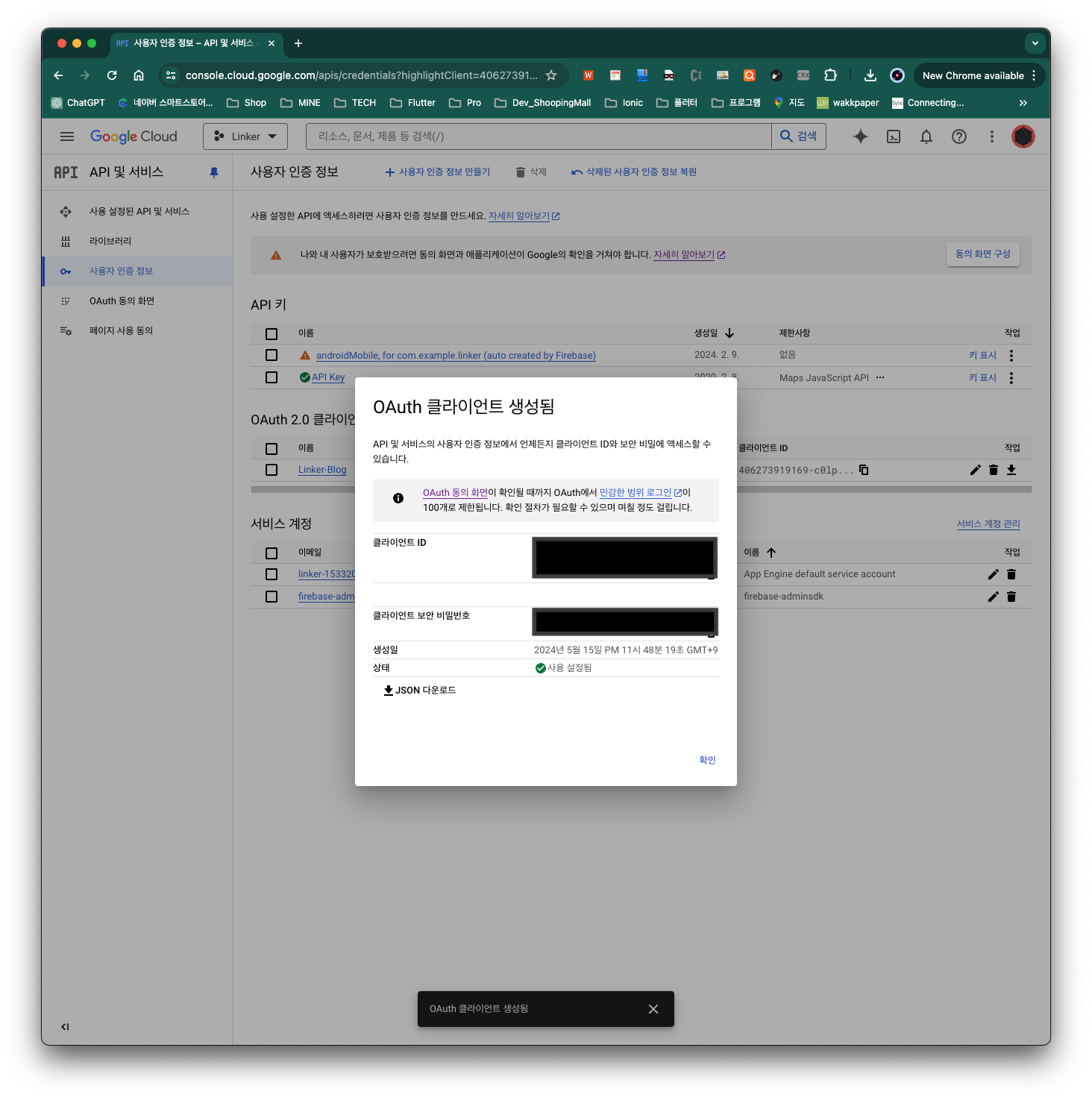Open Cloud Shell terminal icon
Screen dimensions: 1092x1100
[x=893, y=136]
